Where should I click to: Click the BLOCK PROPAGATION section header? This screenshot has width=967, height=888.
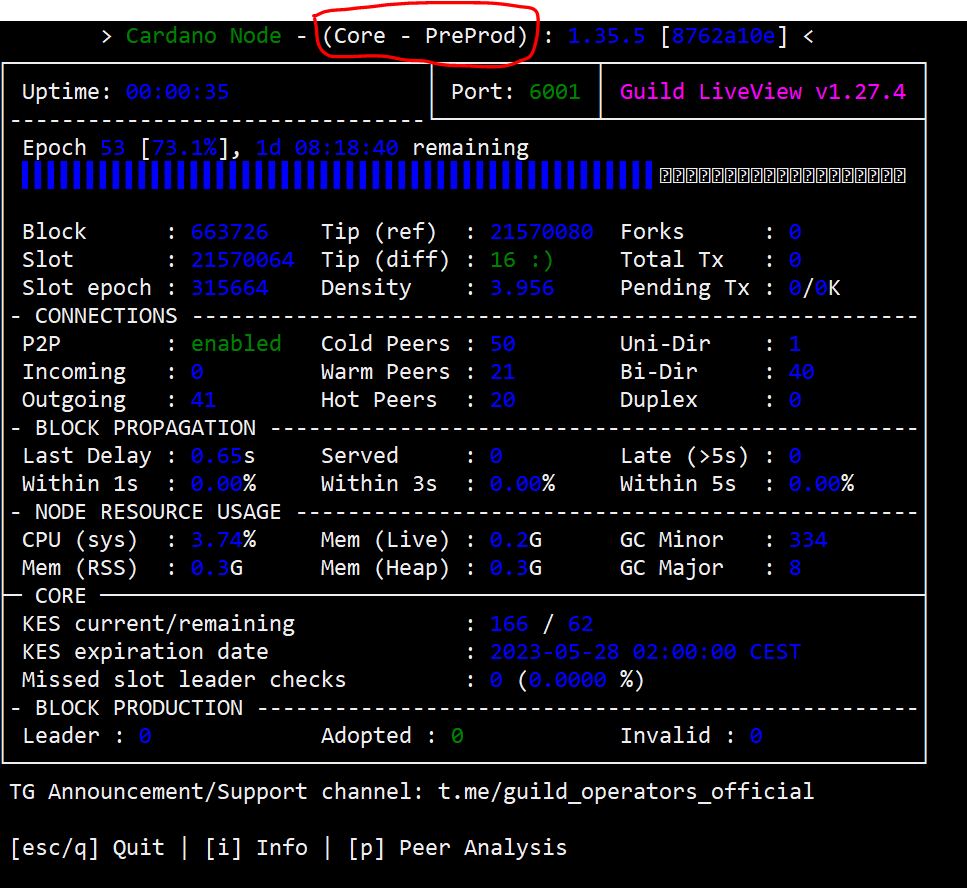coord(145,428)
